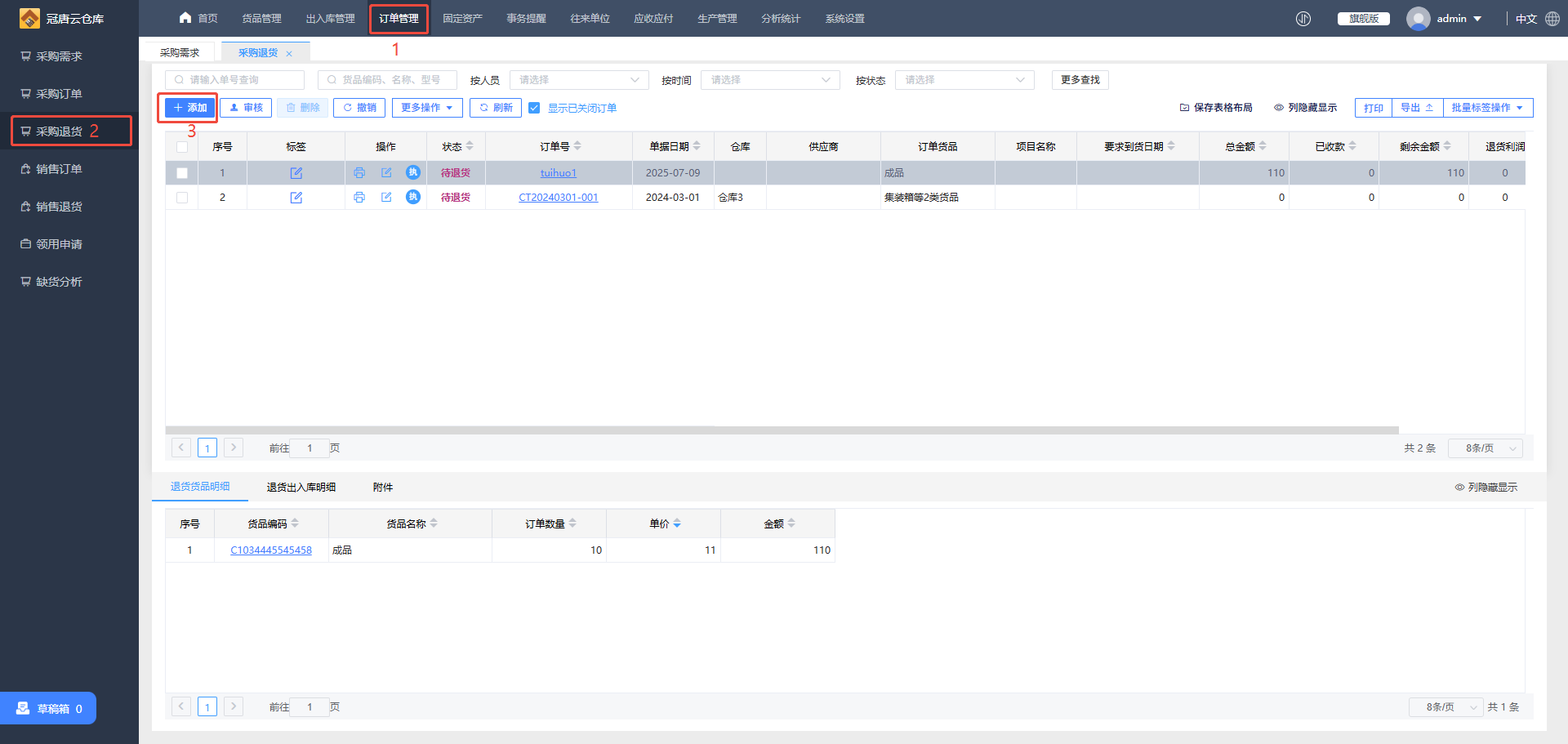Click the 导出 export button
Screen dimensions: 1568x744
(1417, 108)
